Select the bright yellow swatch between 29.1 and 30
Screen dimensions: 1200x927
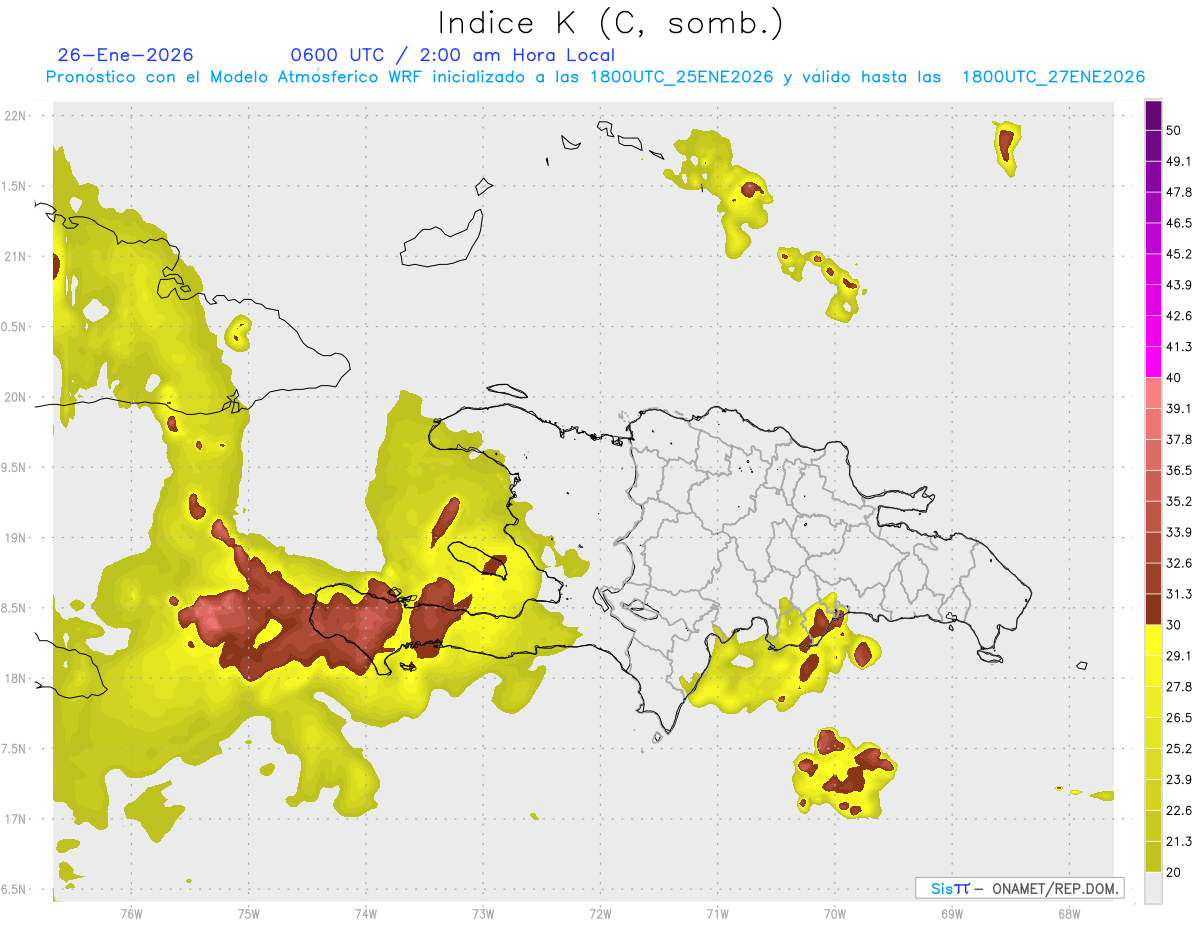pos(1154,640)
